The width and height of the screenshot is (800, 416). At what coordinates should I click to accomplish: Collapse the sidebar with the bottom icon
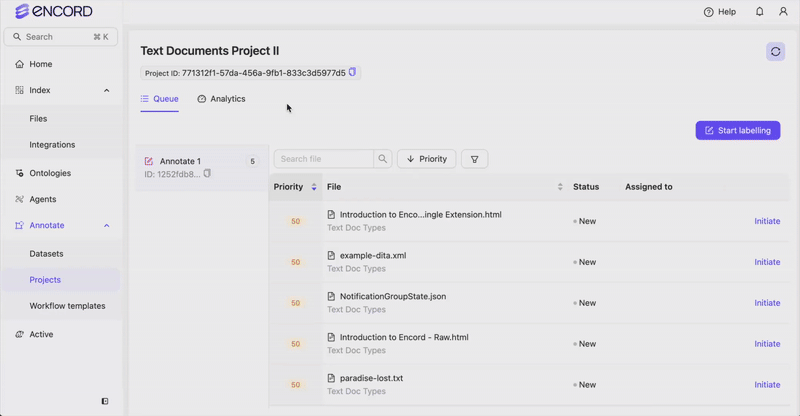105,401
